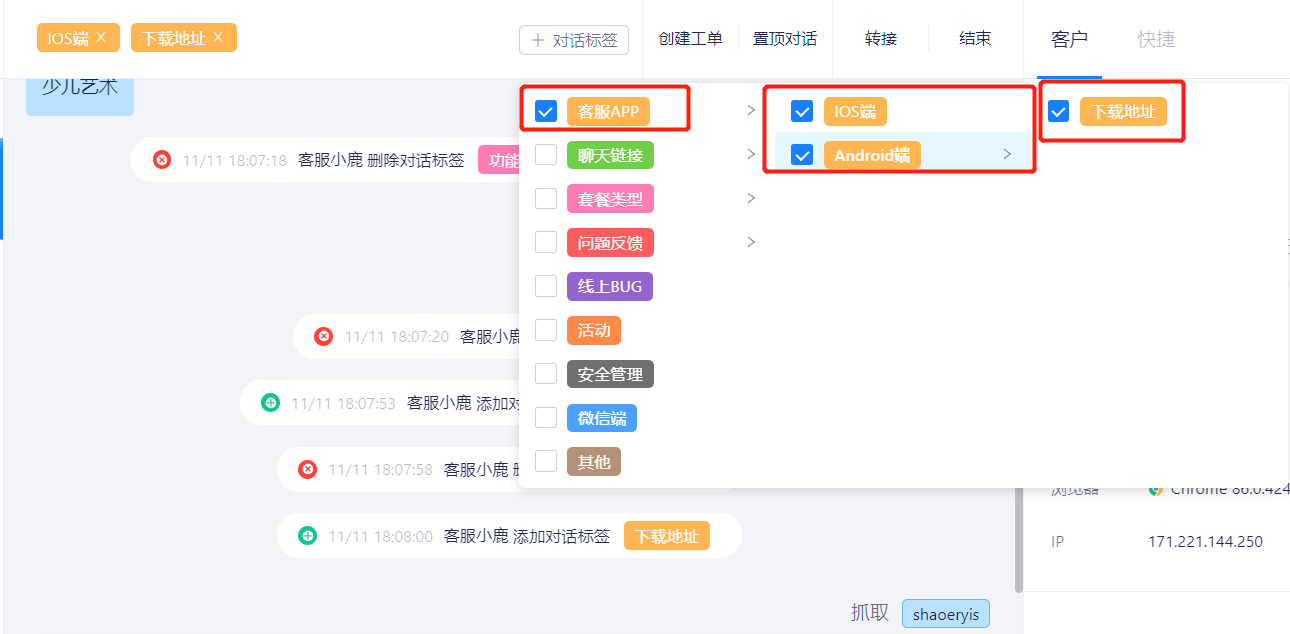This screenshot has width=1290, height=634.
Task: Click 结束 to end conversation
Action: coord(975,39)
